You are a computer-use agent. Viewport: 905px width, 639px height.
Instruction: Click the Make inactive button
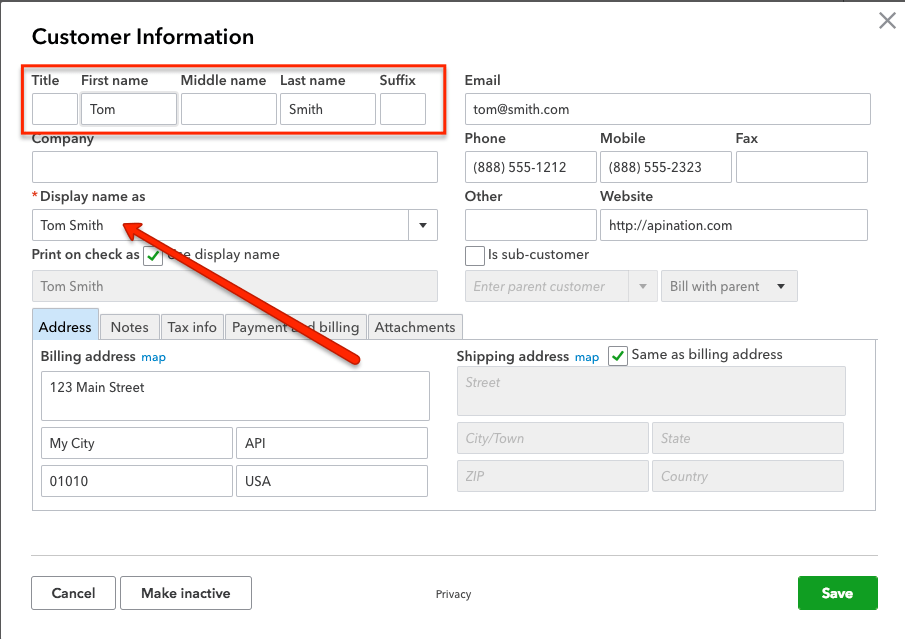pos(185,592)
